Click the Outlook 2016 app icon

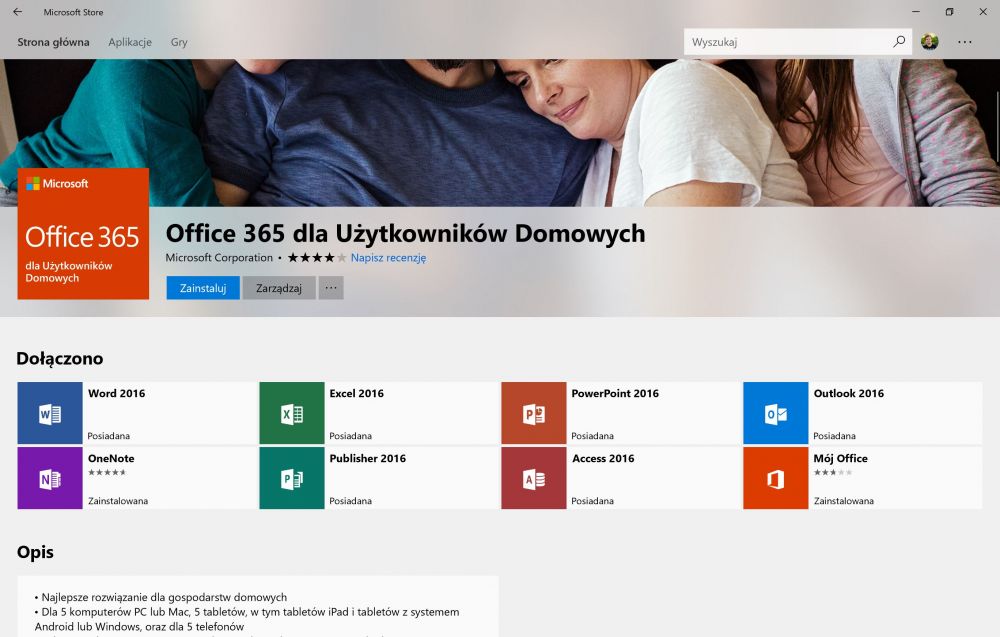coord(776,413)
